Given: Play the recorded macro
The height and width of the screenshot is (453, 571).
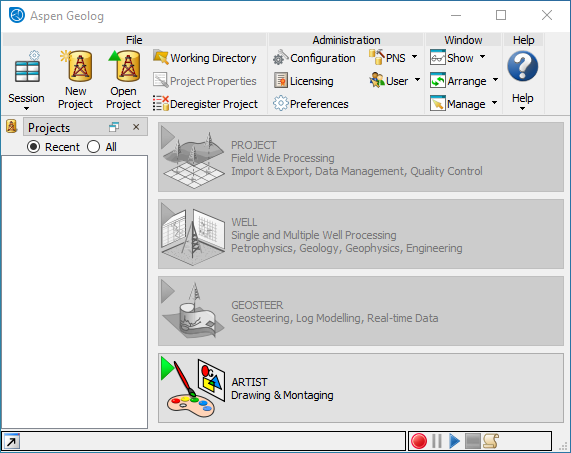Looking at the screenshot, I should [454, 441].
